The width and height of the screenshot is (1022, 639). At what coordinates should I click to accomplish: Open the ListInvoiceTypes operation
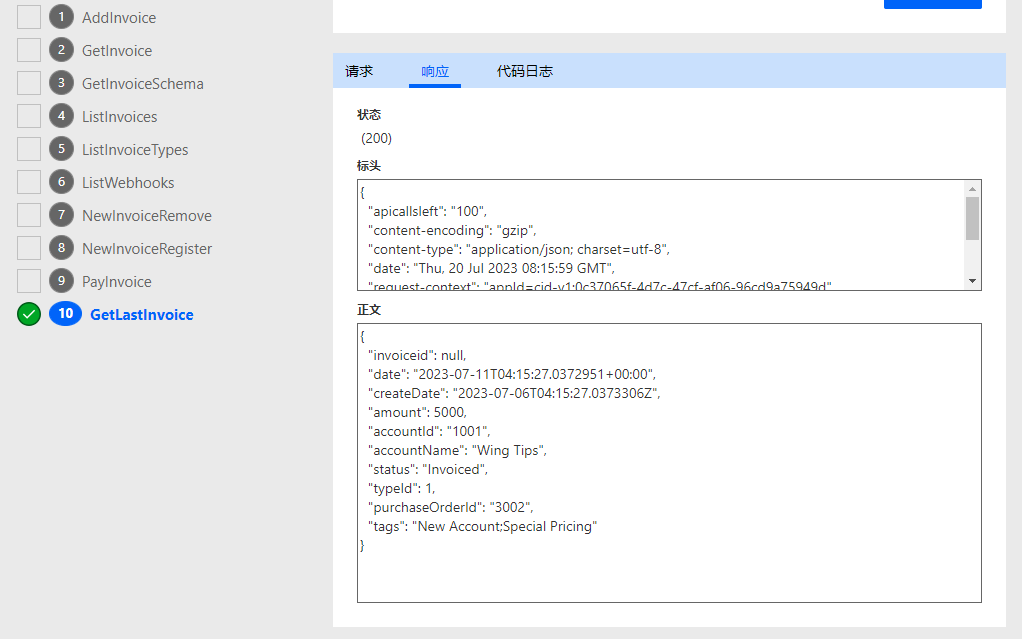pos(135,150)
